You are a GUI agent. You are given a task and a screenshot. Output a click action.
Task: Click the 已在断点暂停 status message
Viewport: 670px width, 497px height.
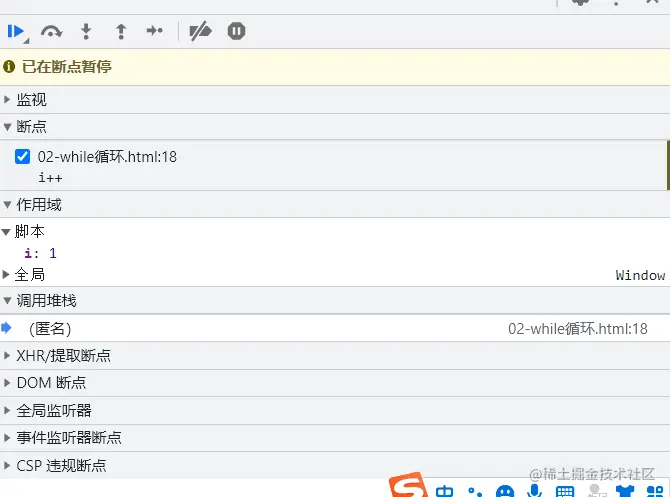point(67,67)
